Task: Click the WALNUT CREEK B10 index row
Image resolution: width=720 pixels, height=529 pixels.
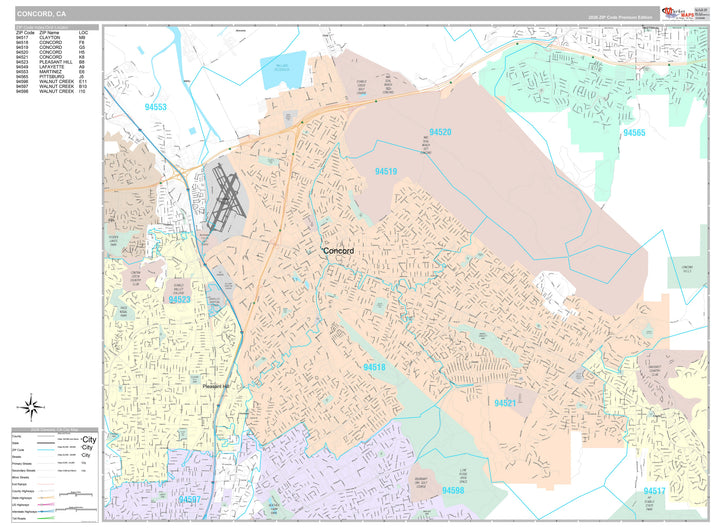Action: [x=51, y=86]
